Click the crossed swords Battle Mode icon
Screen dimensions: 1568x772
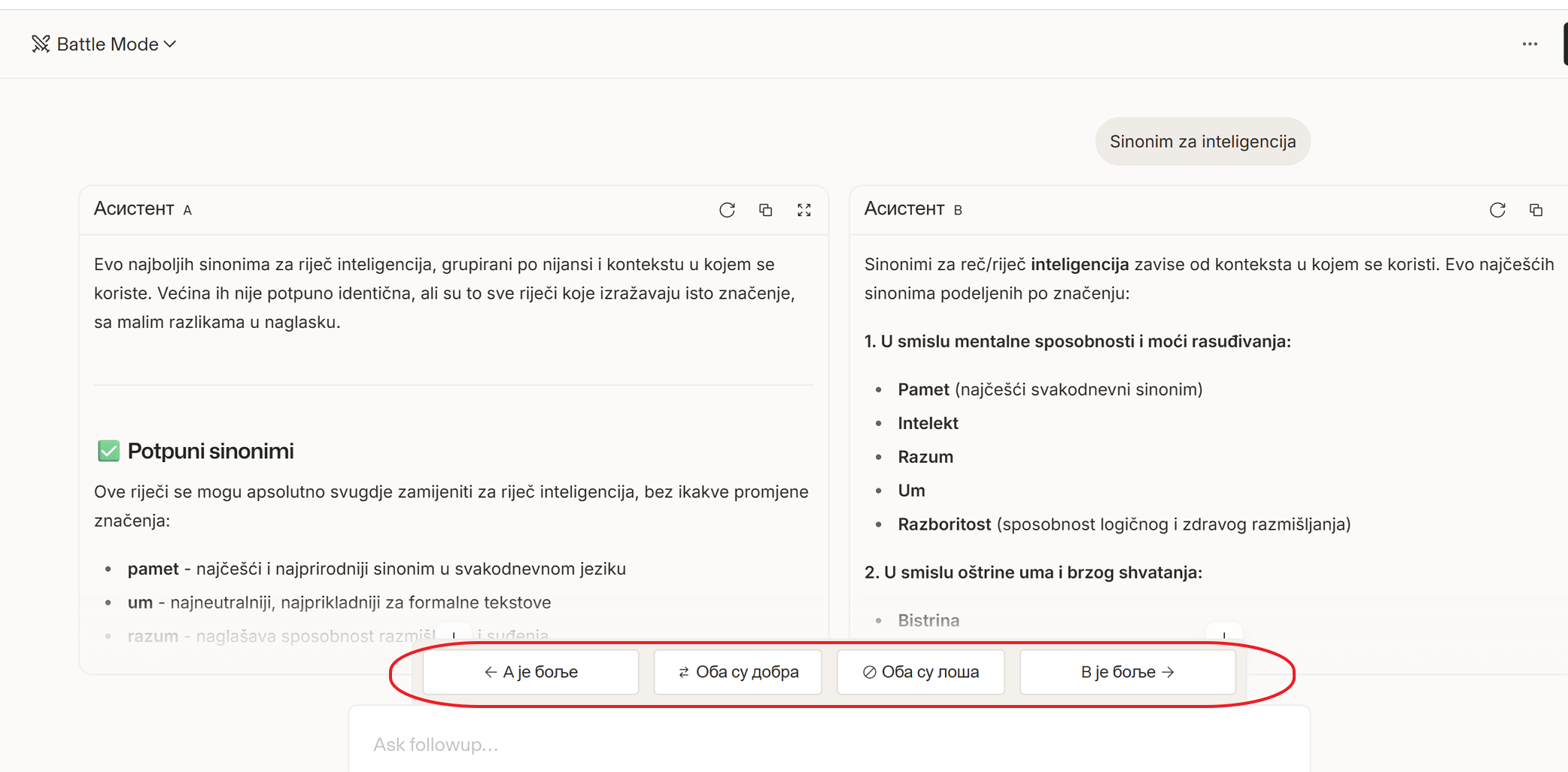pyautogui.click(x=41, y=44)
